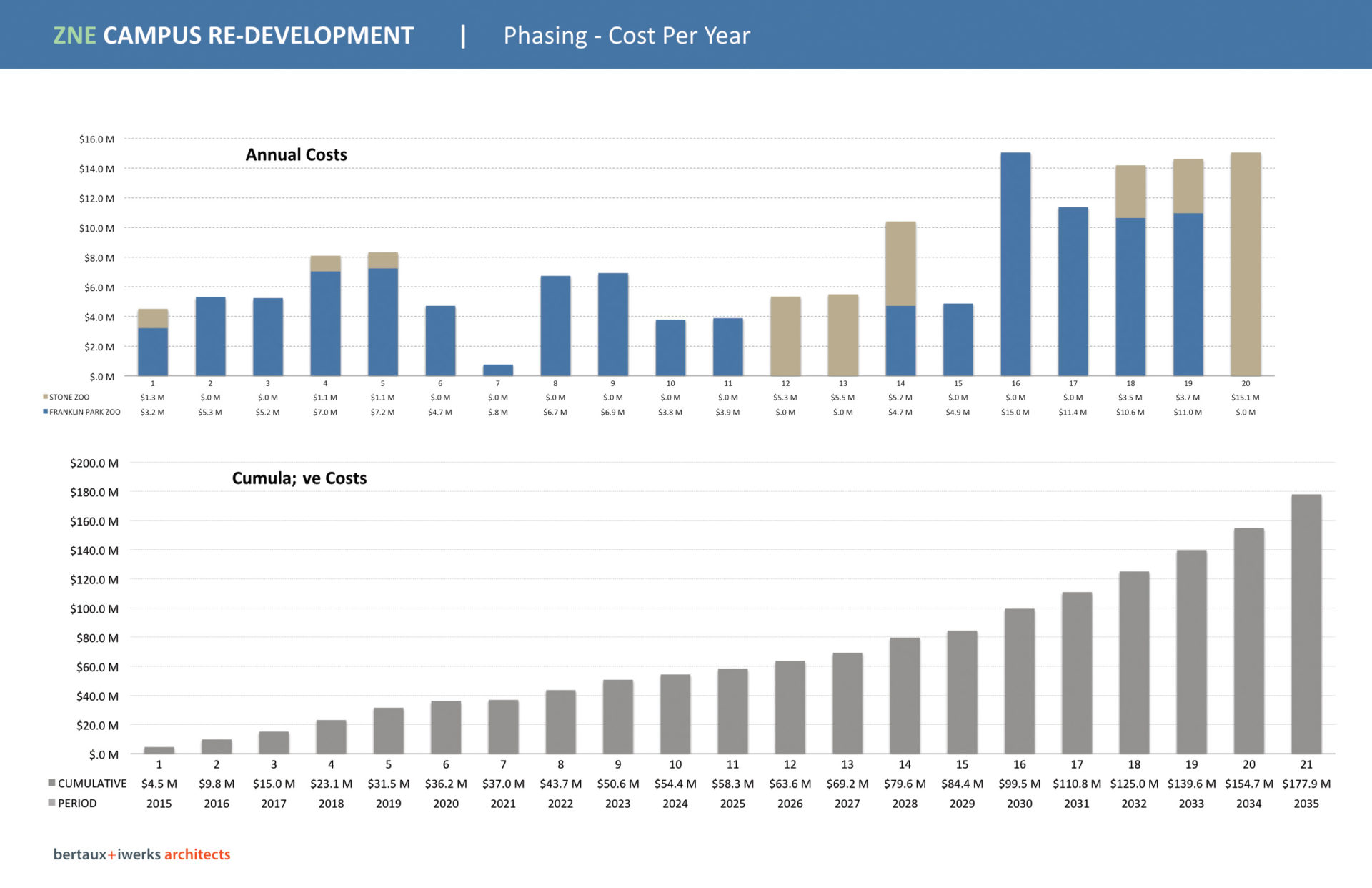Click the short blue bar for year 7
The width and height of the screenshot is (1372, 888).
[498, 370]
